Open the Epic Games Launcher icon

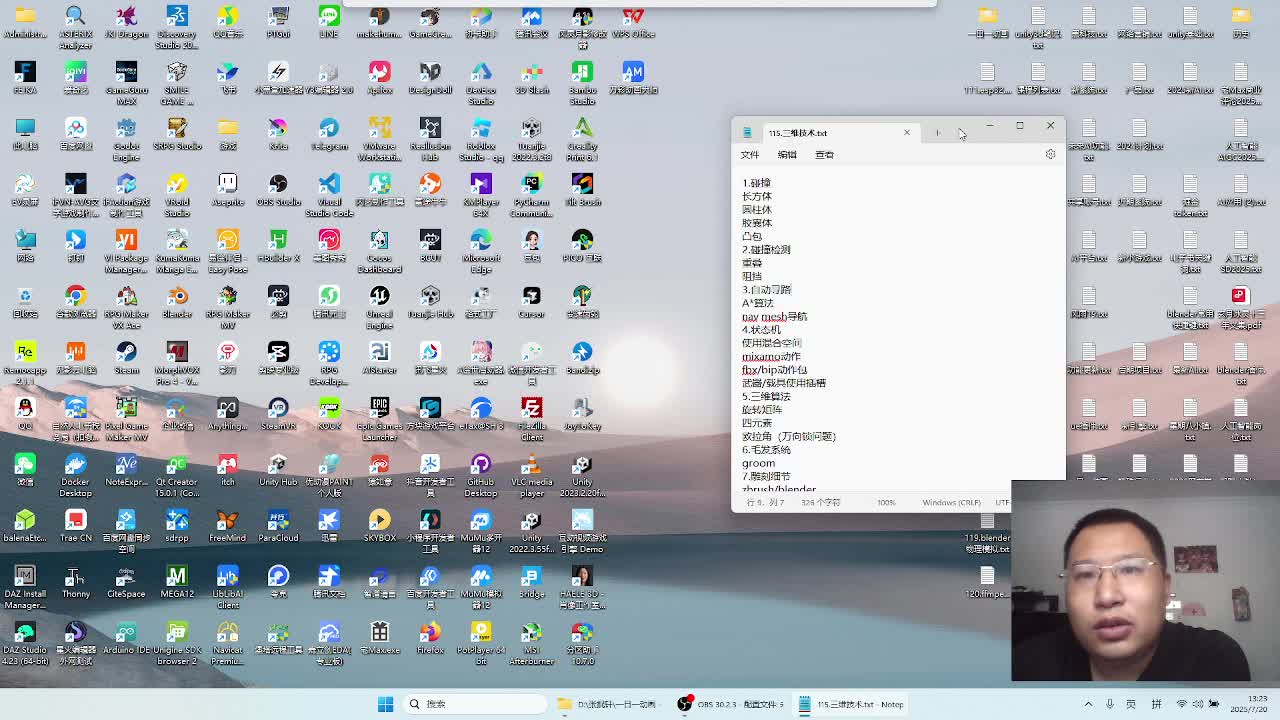(379, 418)
